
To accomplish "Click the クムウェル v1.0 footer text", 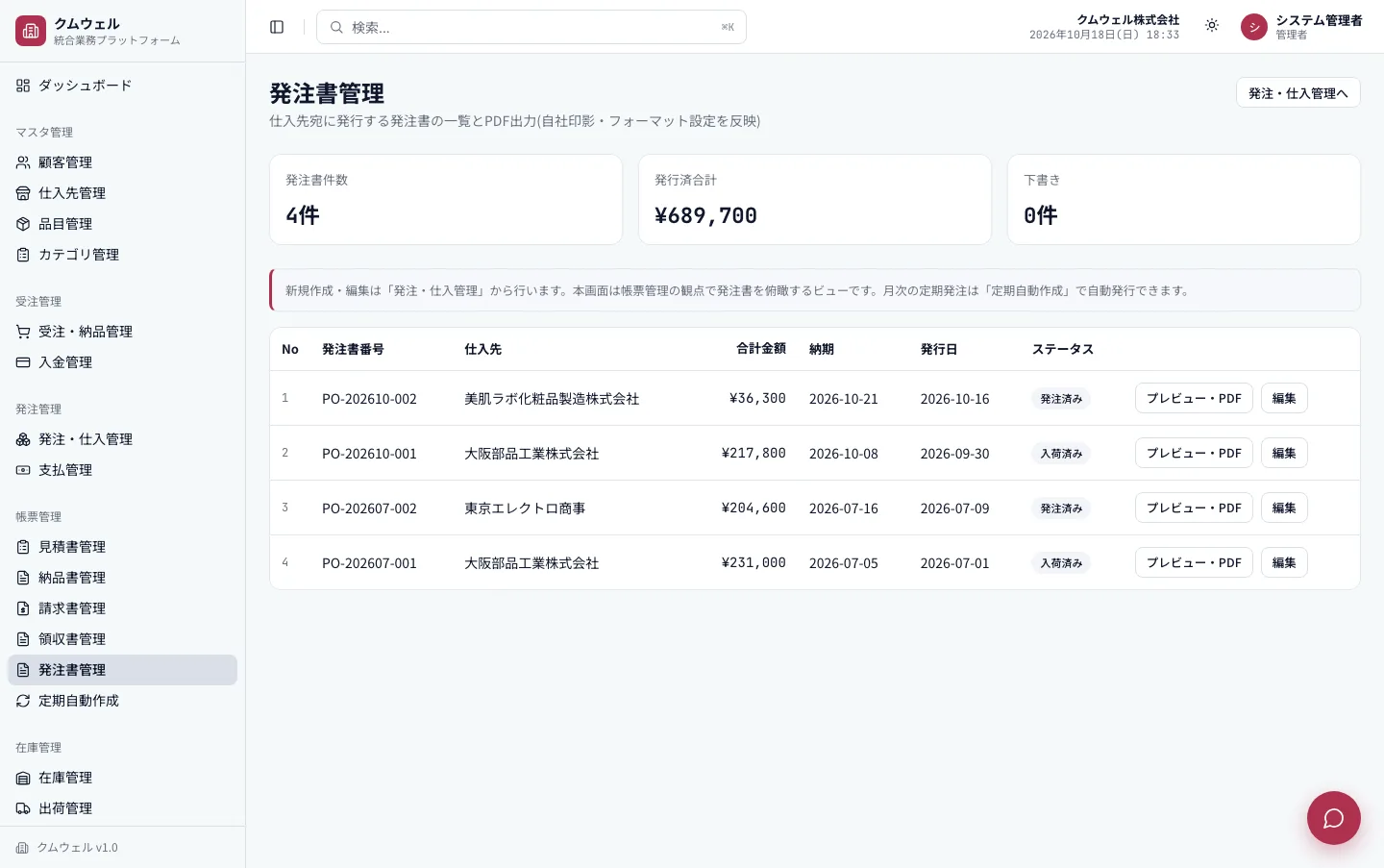I will pos(77,848).
